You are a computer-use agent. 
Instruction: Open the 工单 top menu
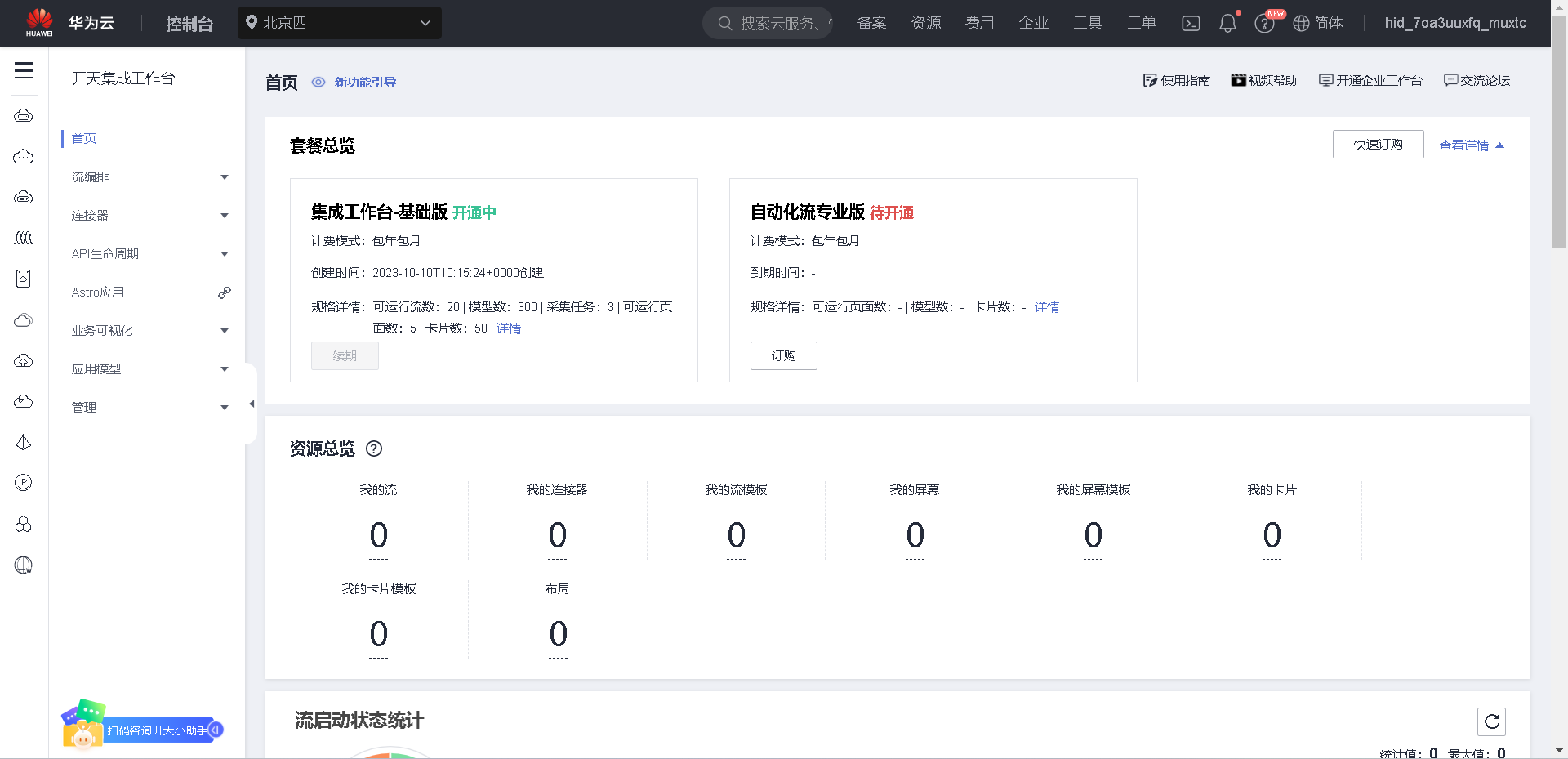tap(1142, 23)
